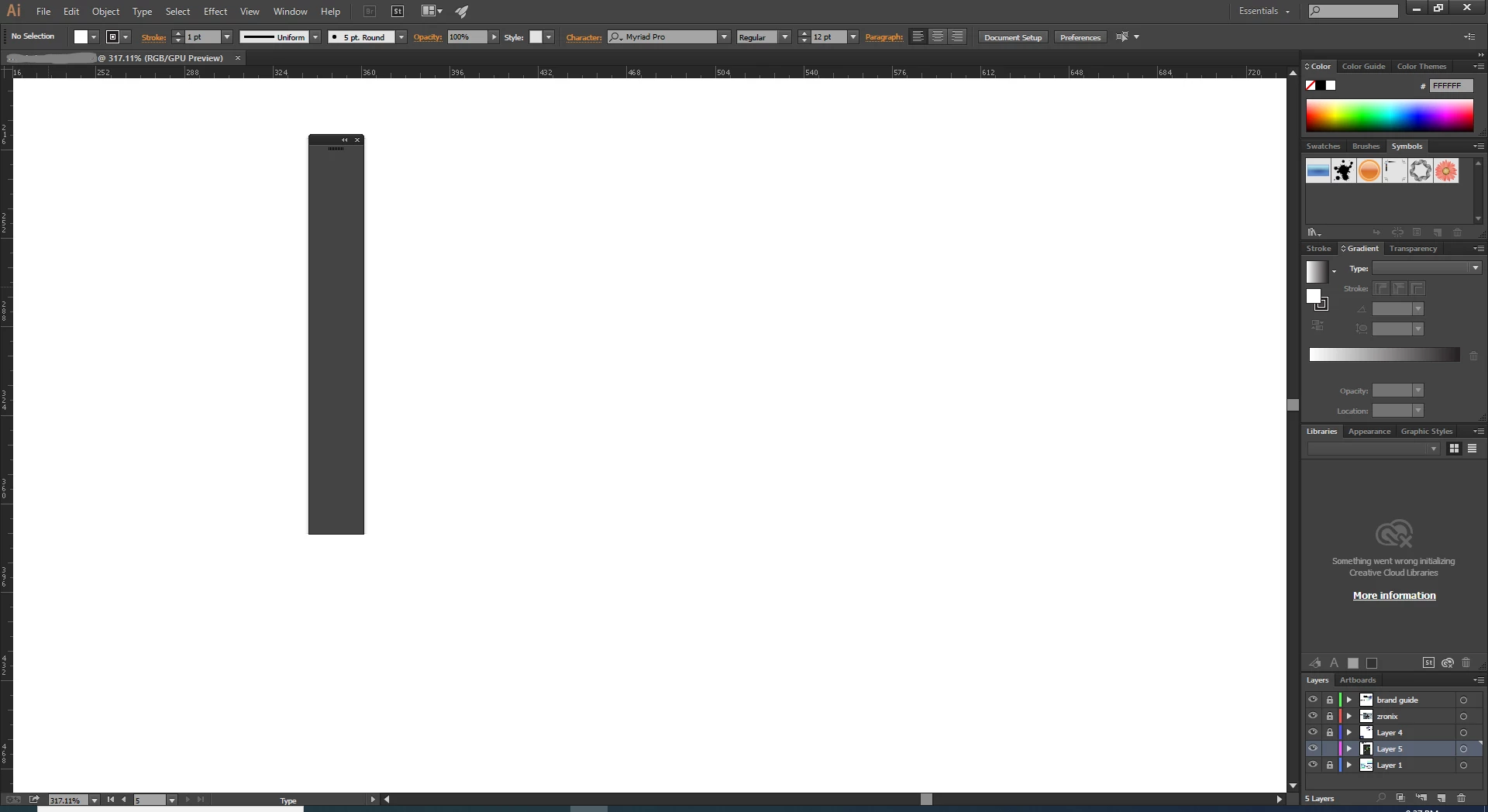Hide the brand guide layer
Screen dimensions: 1488x812
[1313, 700]
